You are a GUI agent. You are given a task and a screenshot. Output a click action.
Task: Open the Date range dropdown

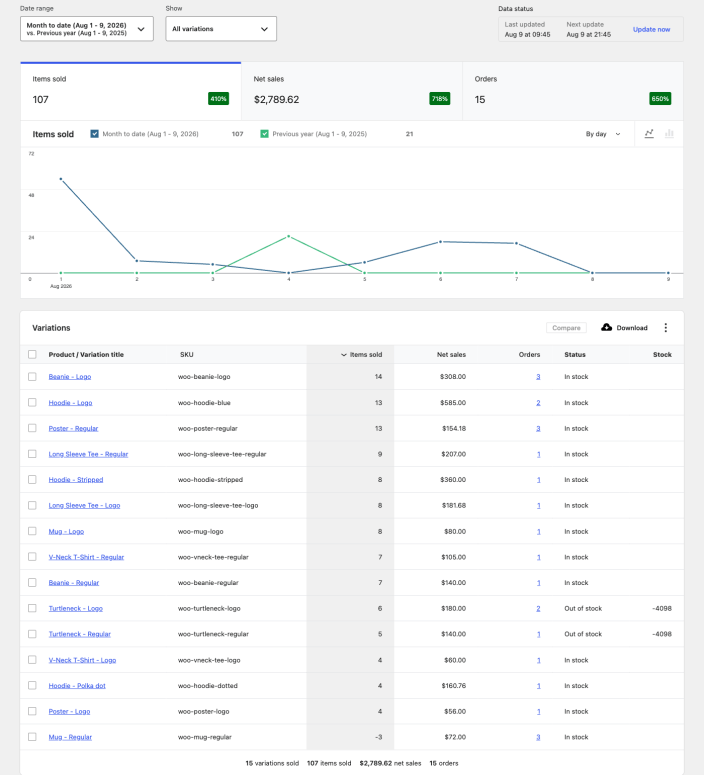[x=87, y=29]
